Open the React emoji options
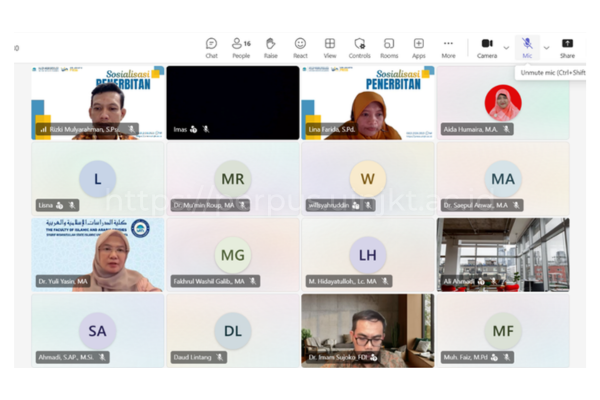The image size is (600, 400). (300, 48)
